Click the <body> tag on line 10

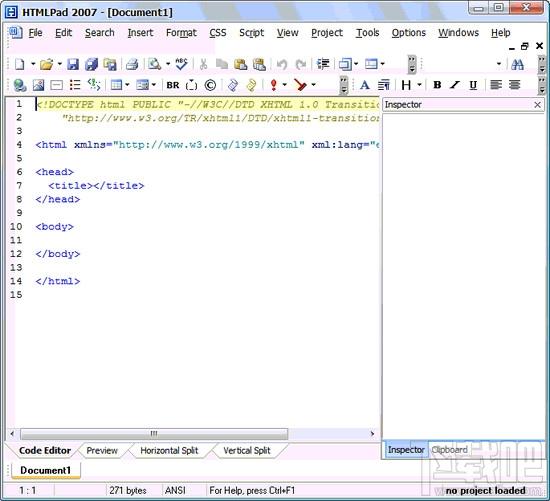[54, 227]
